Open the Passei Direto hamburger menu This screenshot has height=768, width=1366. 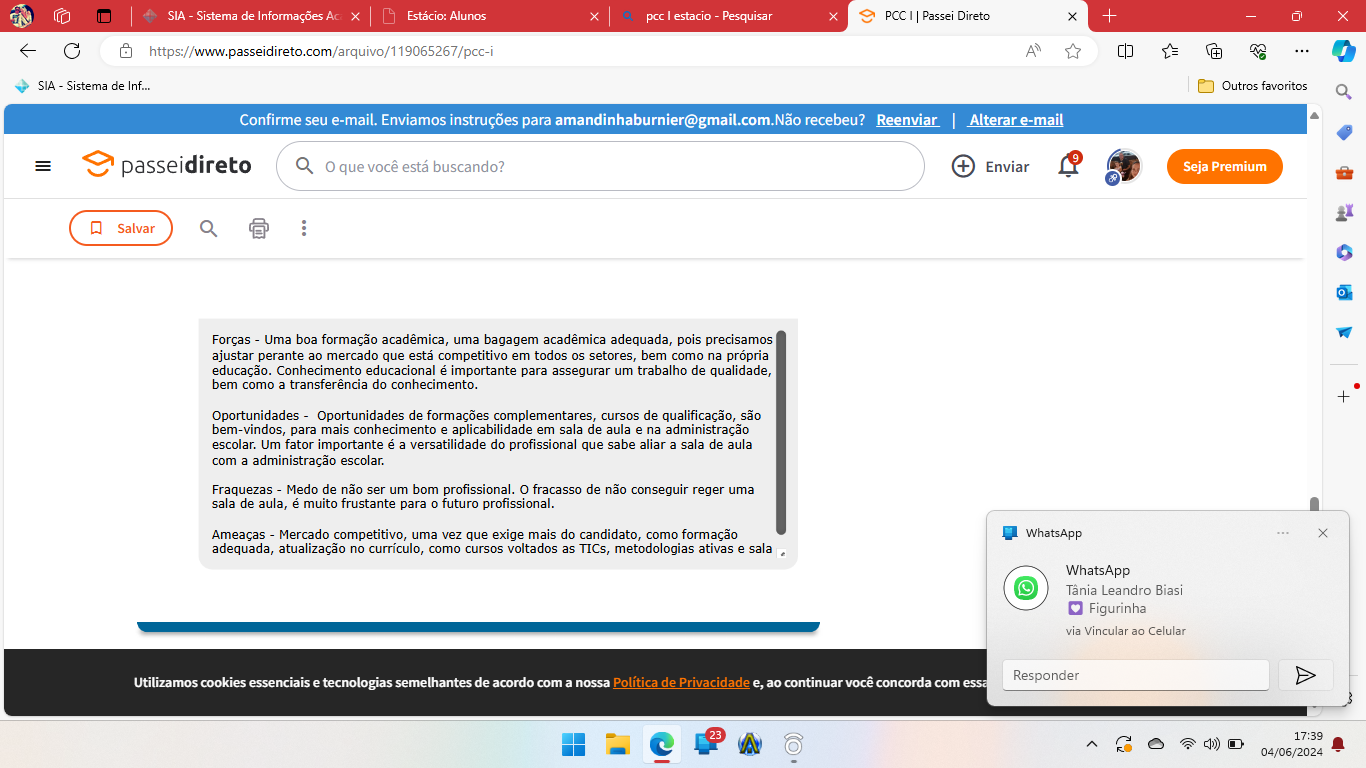(43, 166)
